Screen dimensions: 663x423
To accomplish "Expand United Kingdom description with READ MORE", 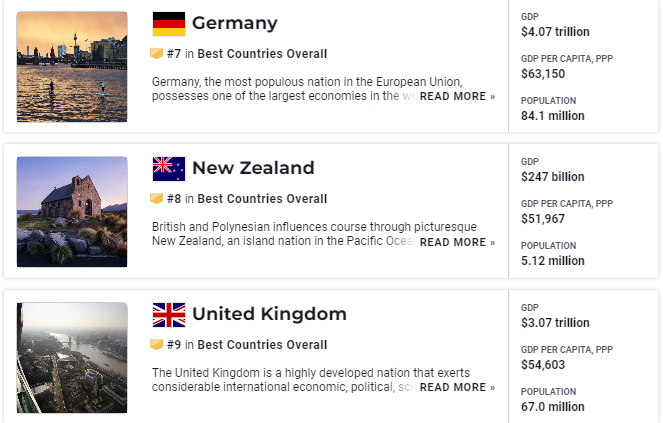I will (x=457, y=387).
